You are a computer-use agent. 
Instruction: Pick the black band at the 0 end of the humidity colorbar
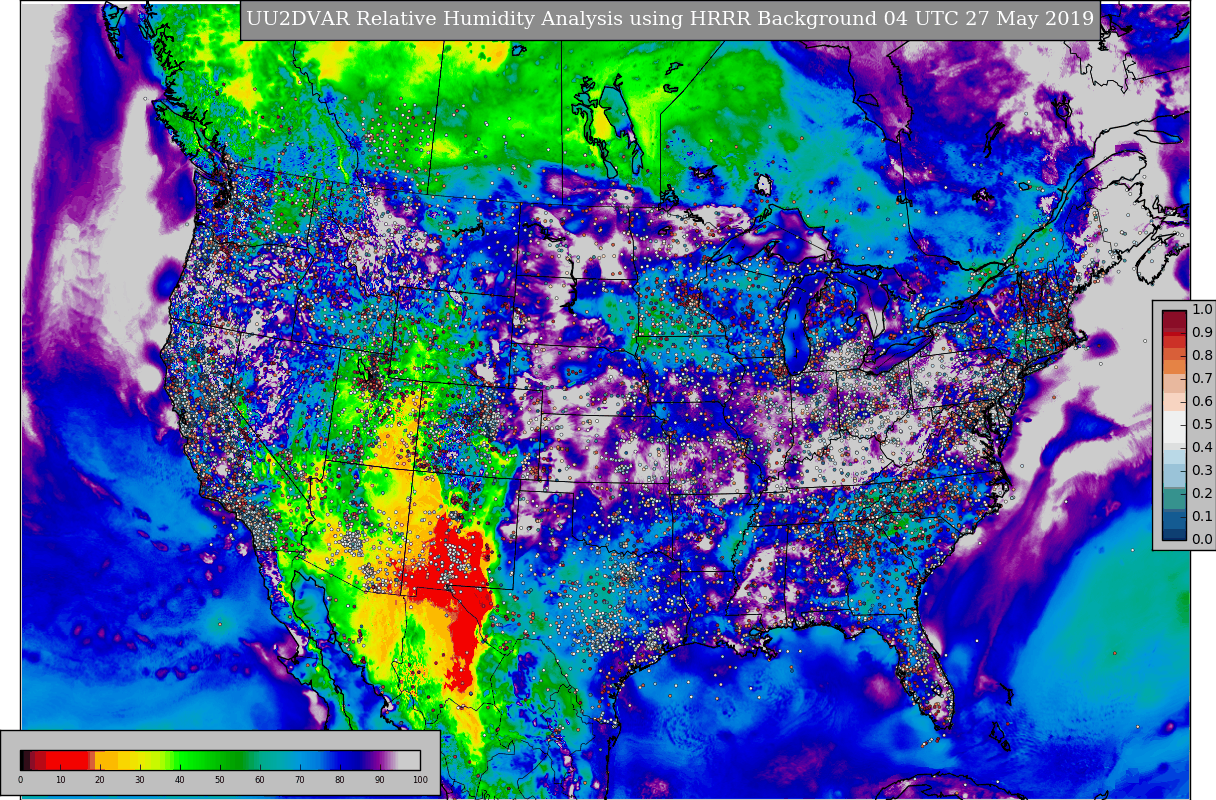click(x=24, y=760)
